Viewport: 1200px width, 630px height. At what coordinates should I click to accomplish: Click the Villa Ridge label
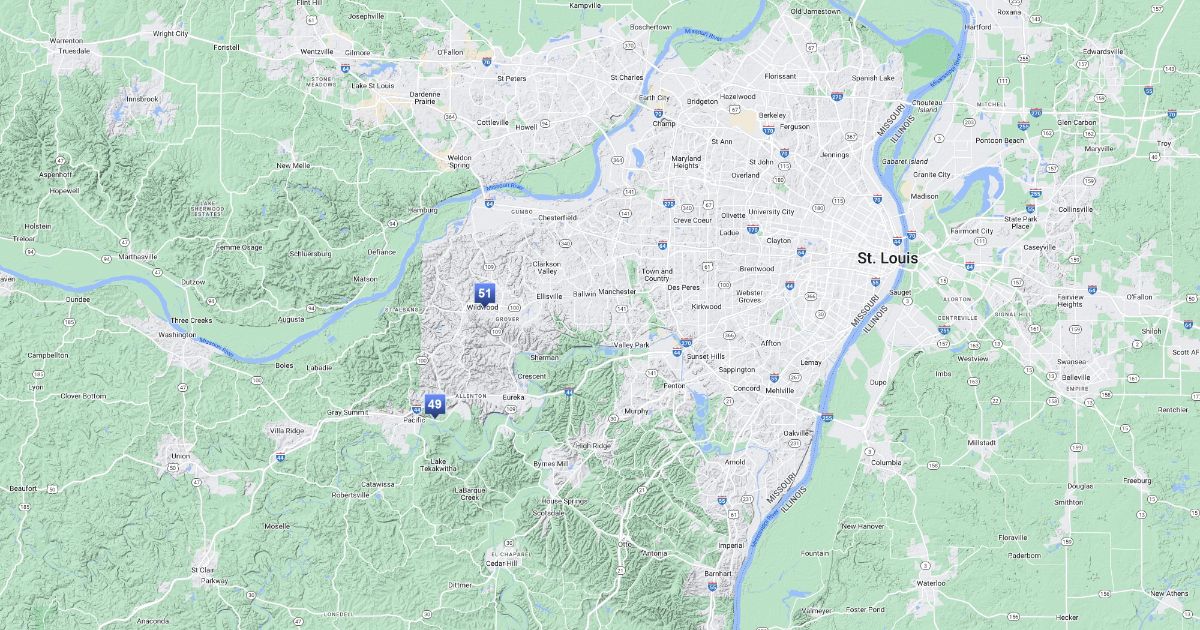pos(287,430)
